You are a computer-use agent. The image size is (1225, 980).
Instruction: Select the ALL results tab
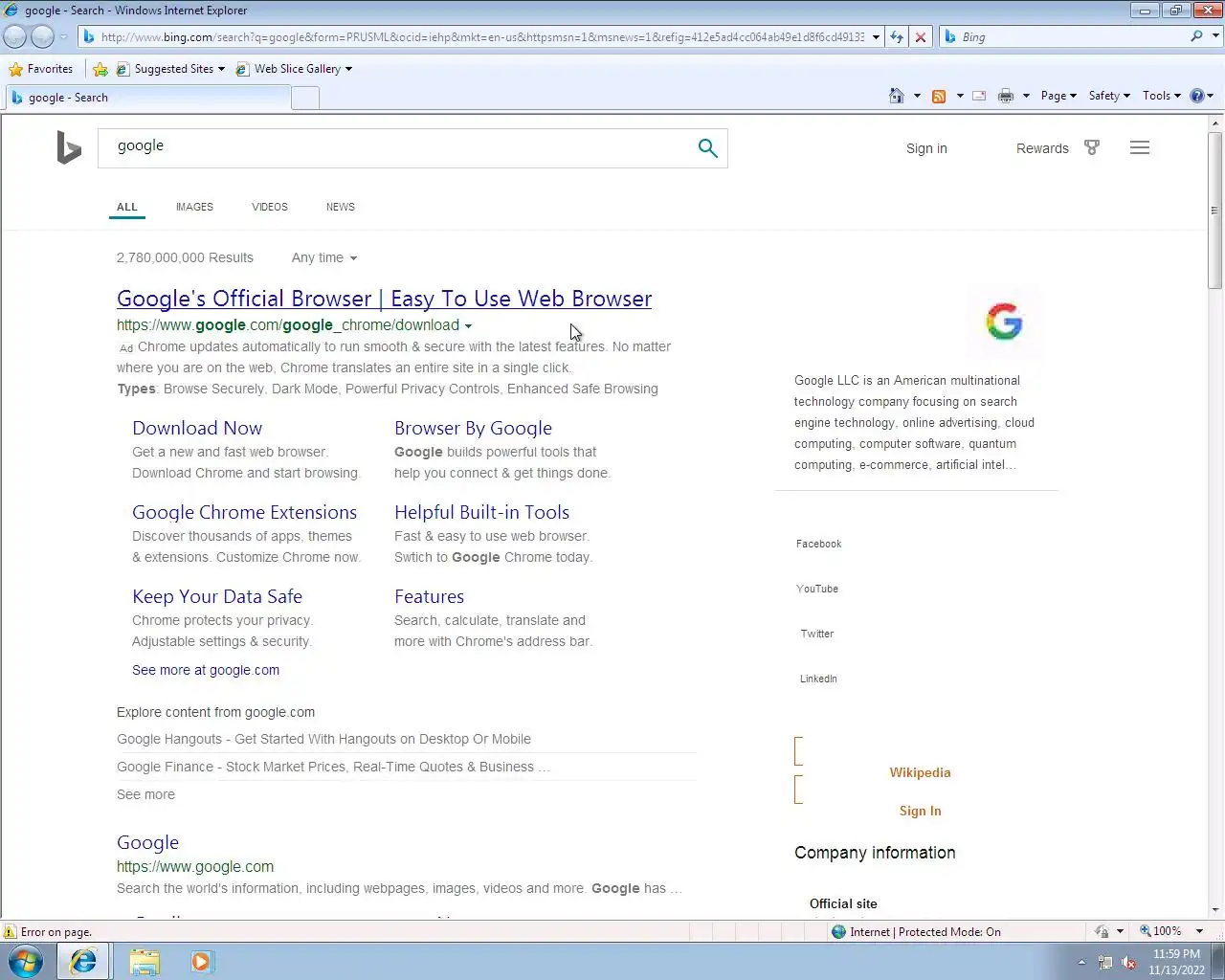(127, 207)
